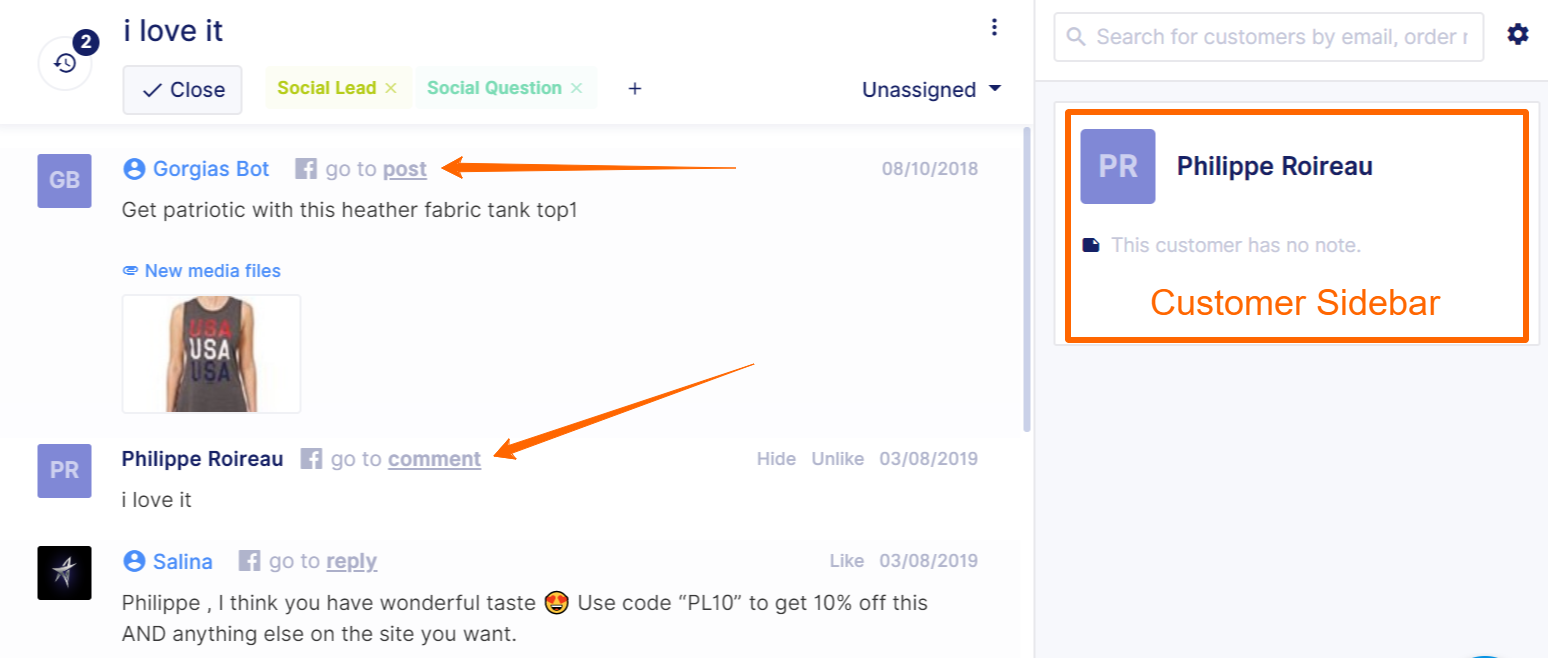Remove the Social Question tag
This screenshot has height=658, width=1548.
pos(576,88)
